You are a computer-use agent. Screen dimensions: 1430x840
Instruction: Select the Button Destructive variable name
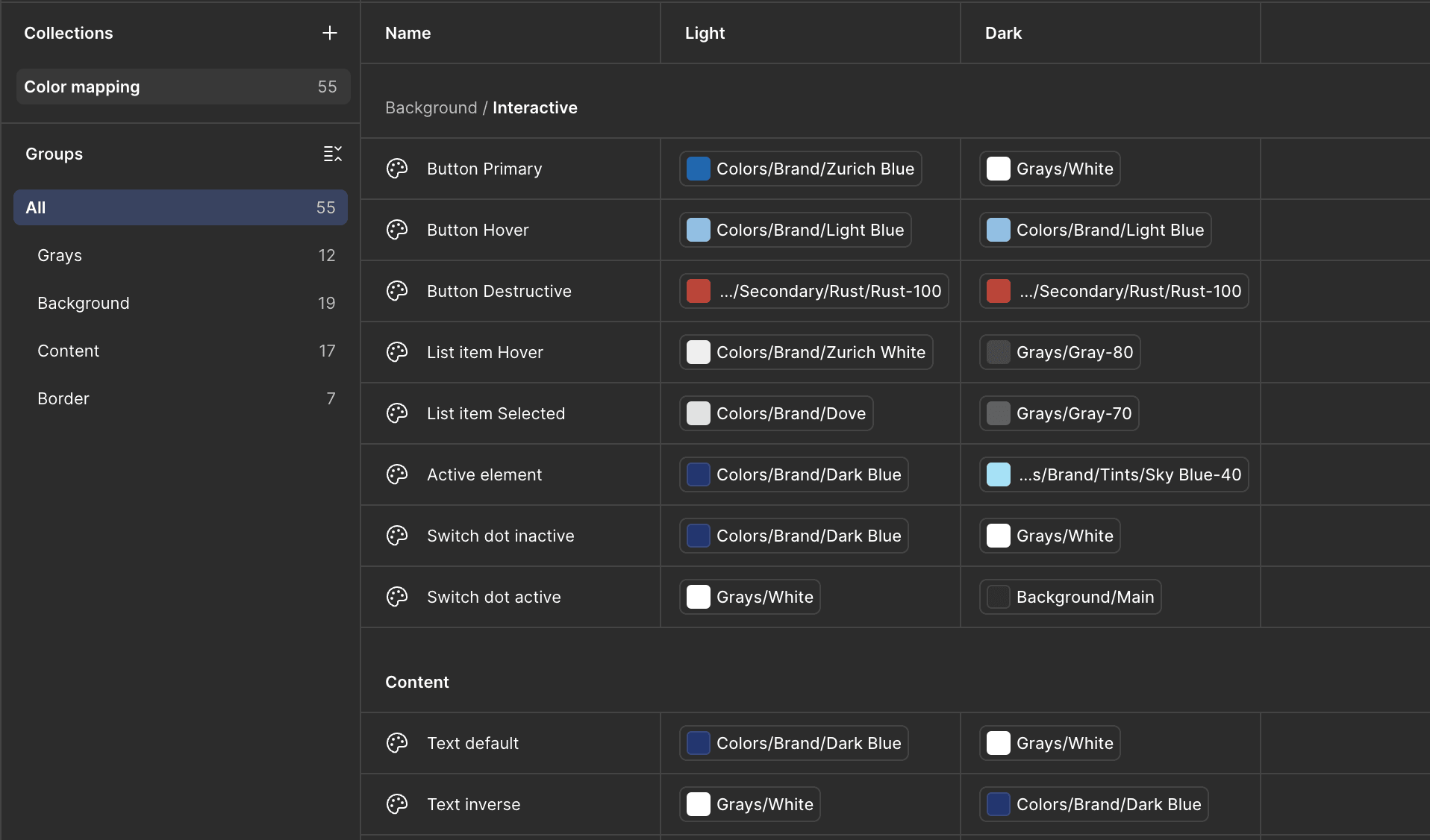tap(499, 291)
